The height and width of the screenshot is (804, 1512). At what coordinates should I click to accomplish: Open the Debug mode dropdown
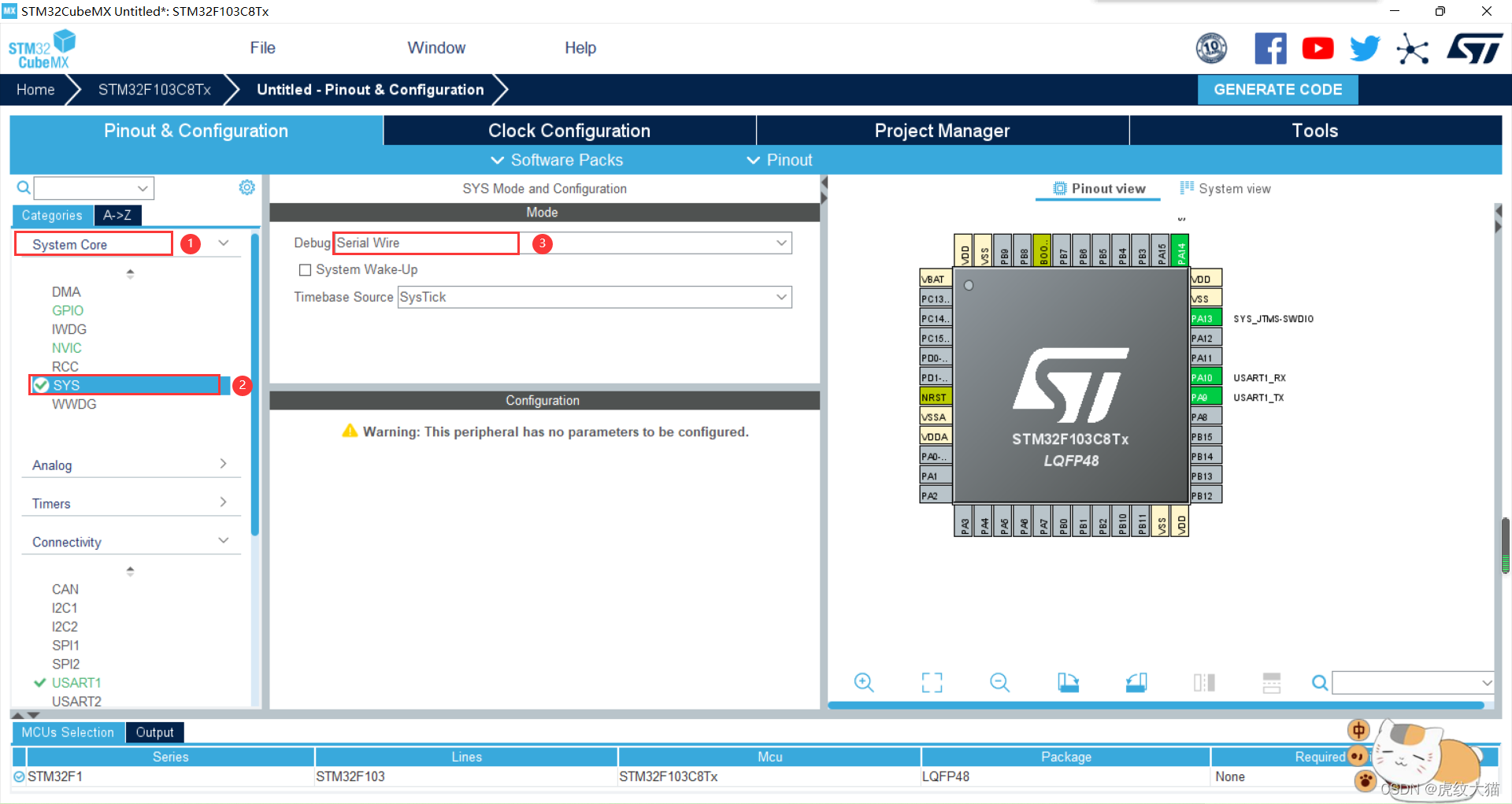[781, 243]
